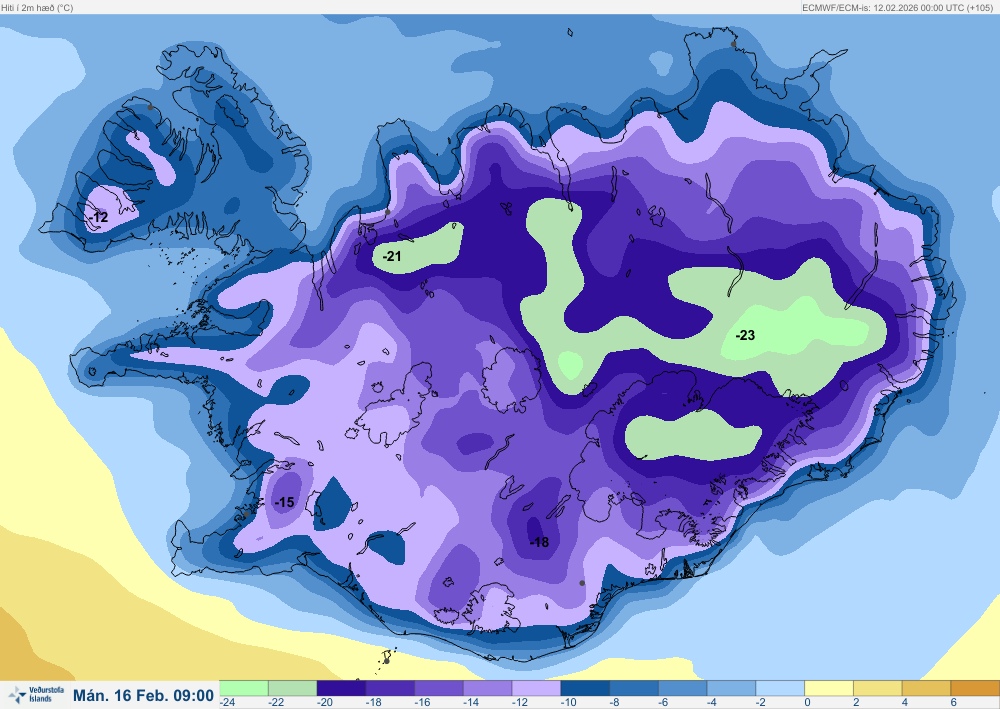Pick the pale green -22 to -20 legend swatch
The width and height of the screenshot is (1000, 709).
coord(292,688)
